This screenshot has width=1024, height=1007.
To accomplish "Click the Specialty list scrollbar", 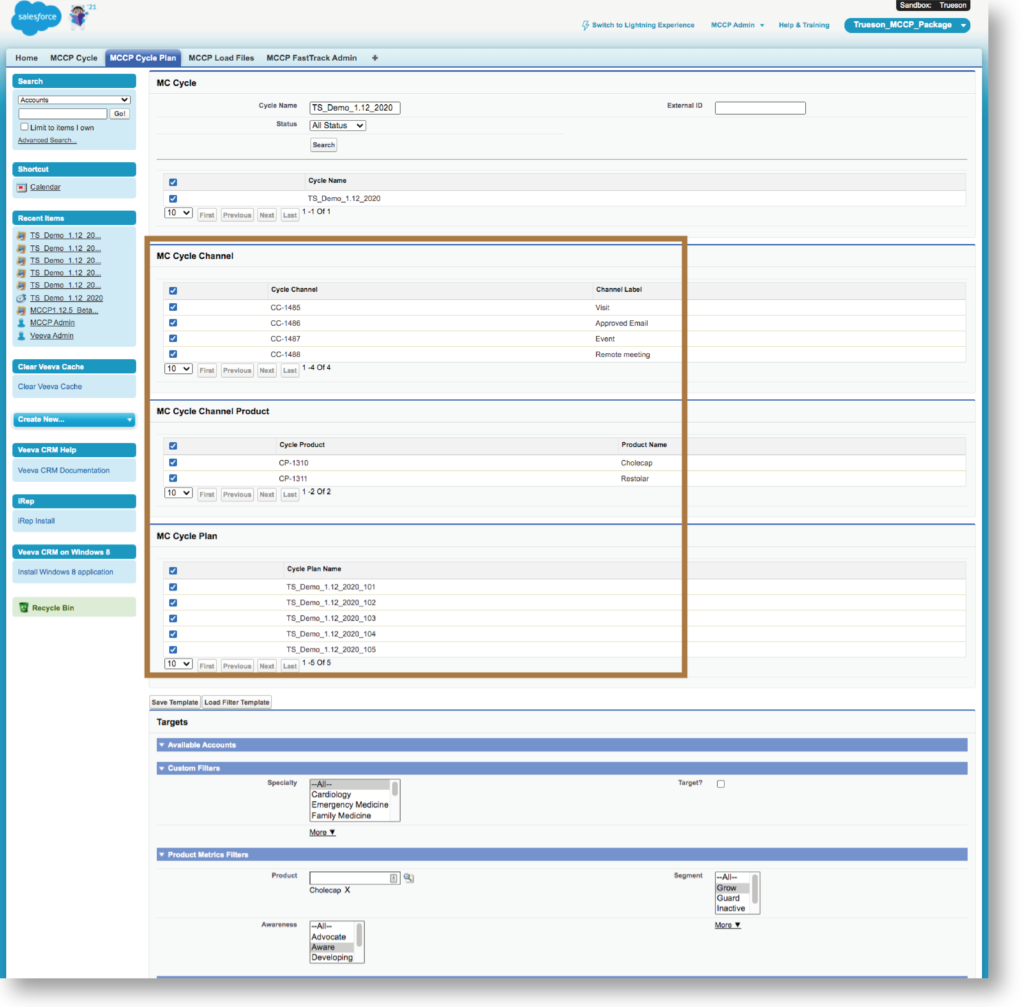I will point(394,800).
